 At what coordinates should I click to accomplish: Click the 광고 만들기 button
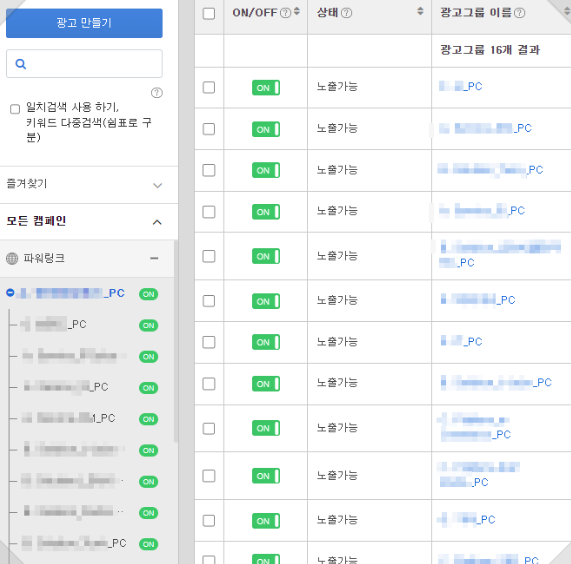[x=84, y=23]
